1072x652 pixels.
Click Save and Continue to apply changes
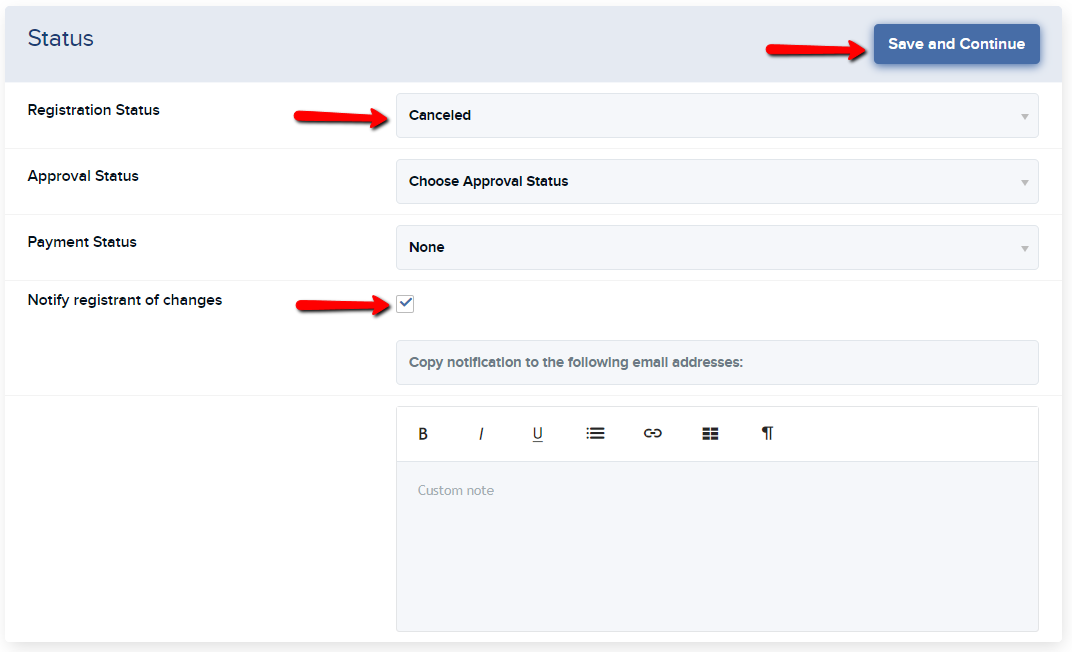pyautogui.click(x=956, y=43)
